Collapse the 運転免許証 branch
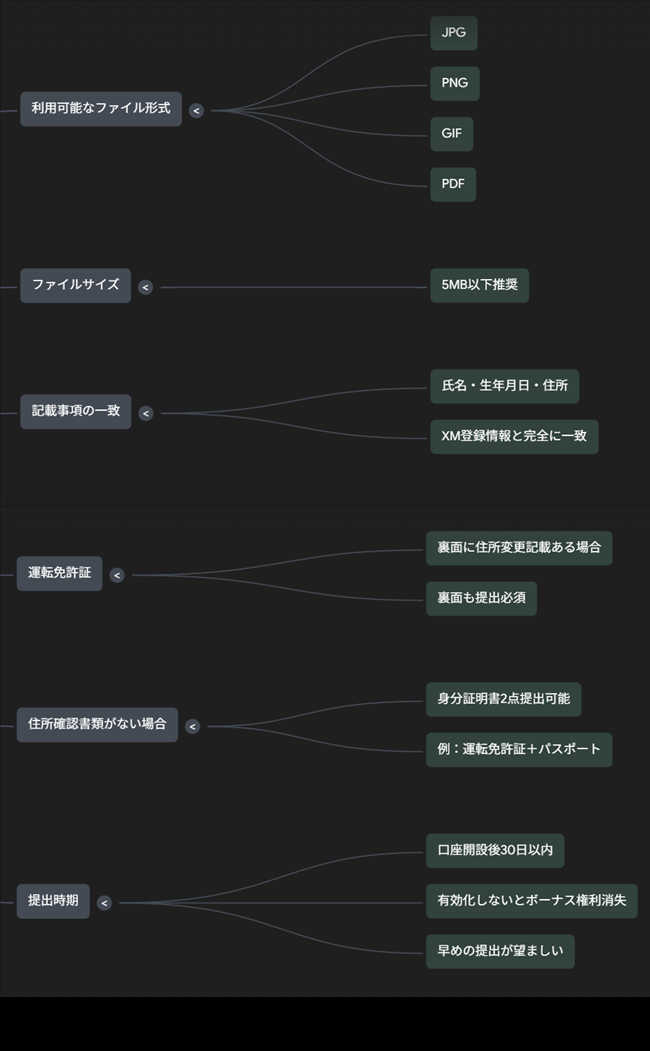Image resolution: width=650 pixels, height=1051 pixels. tap(117, 575)
